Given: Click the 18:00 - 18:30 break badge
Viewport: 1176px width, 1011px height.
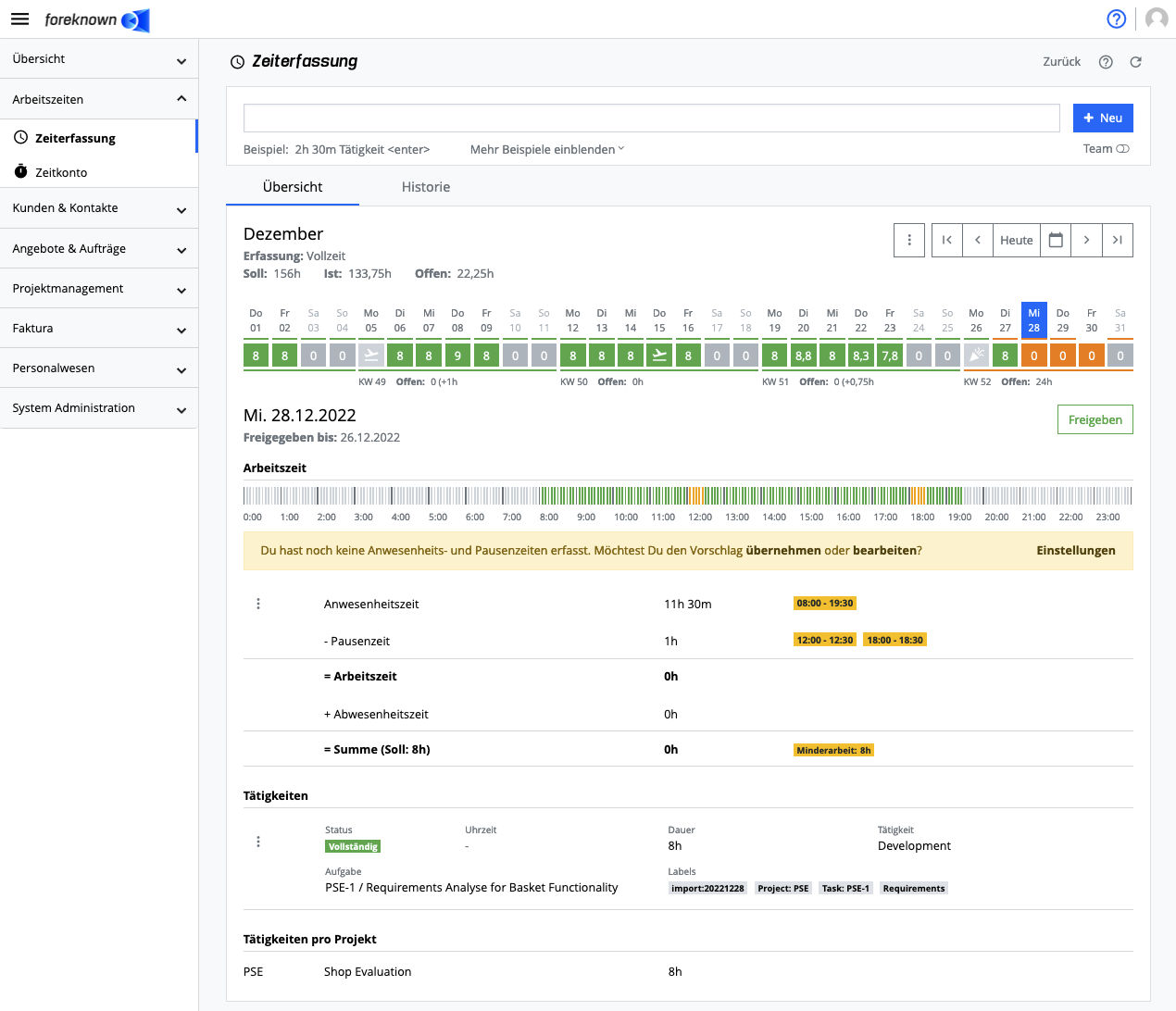Looking at the screenshot, I should point(895,640).
